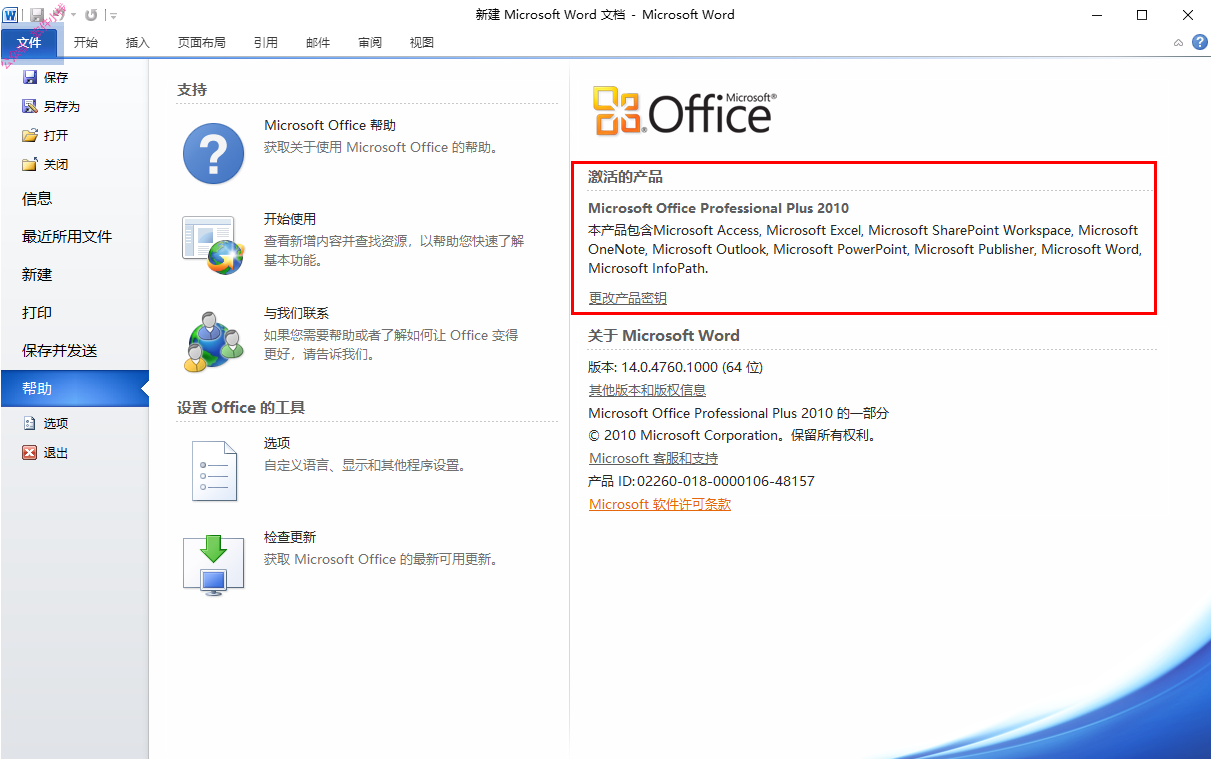Click the 检查更新 download arrow icon
Image resolution: width=1212 pixels, height=760 pixels.
click(x=213, y=564)
